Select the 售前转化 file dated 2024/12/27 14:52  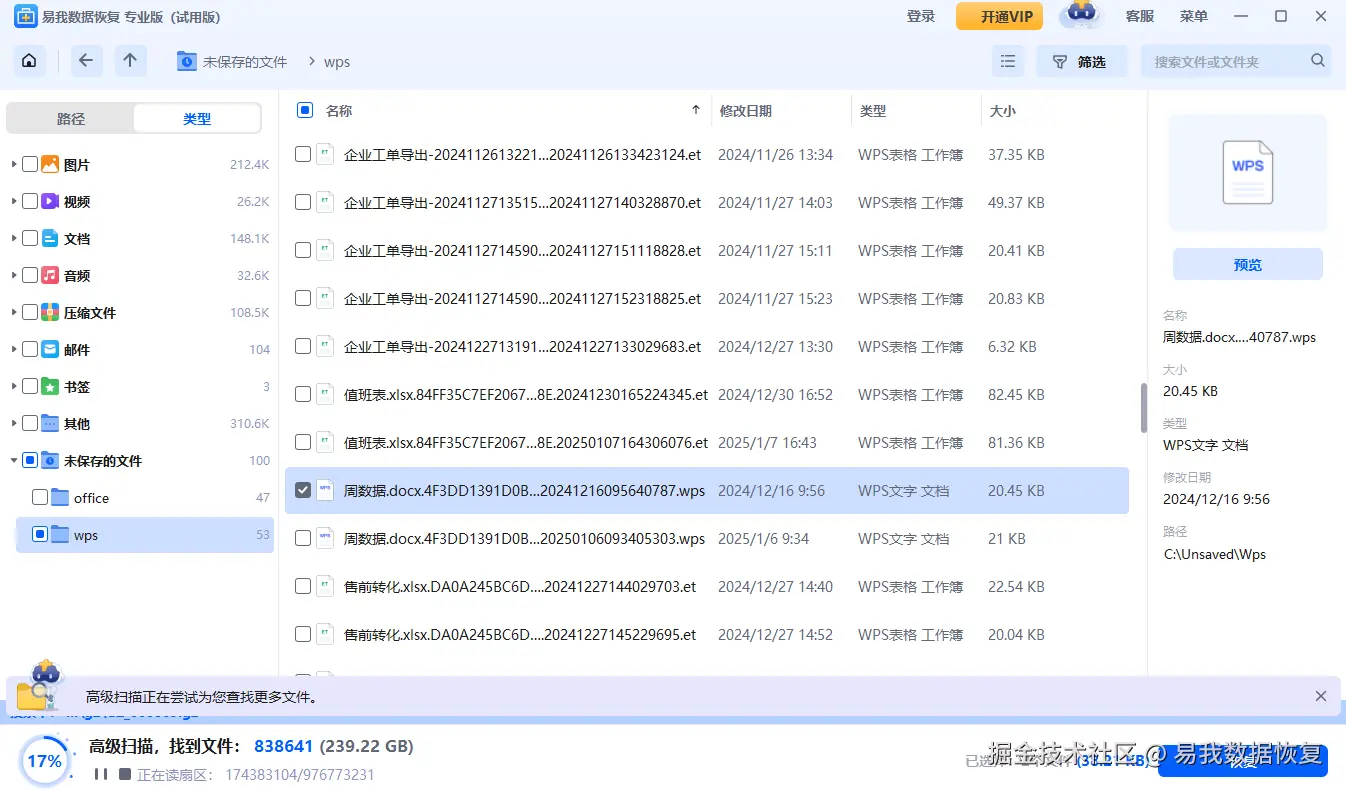303,634
